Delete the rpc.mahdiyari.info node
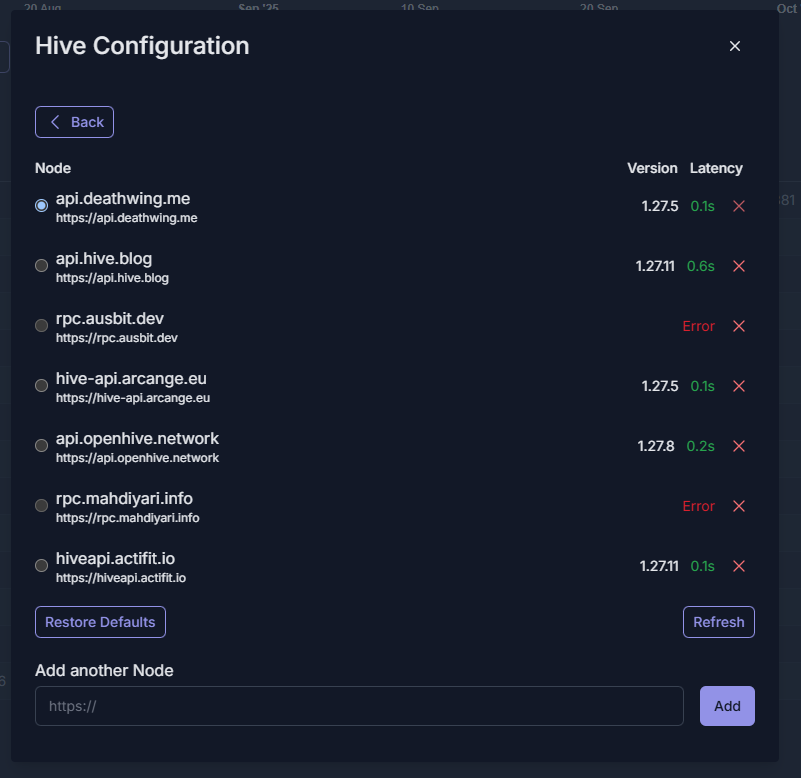801x778 pixels. (x=739, y=506)
